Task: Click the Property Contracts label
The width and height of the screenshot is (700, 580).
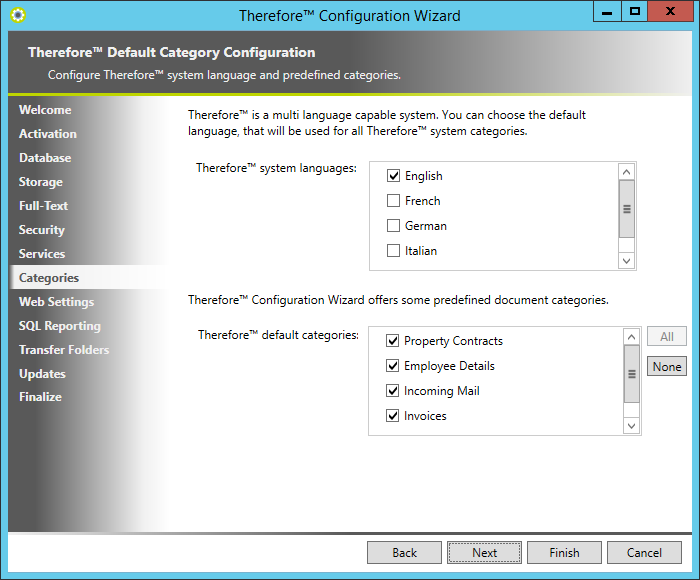Action: (x=453, y=341)
